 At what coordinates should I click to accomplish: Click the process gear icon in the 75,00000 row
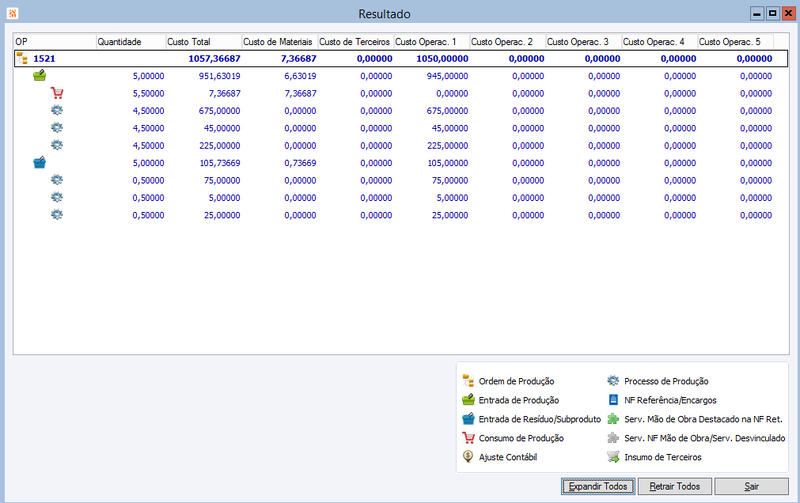click(x=57, y=180)
